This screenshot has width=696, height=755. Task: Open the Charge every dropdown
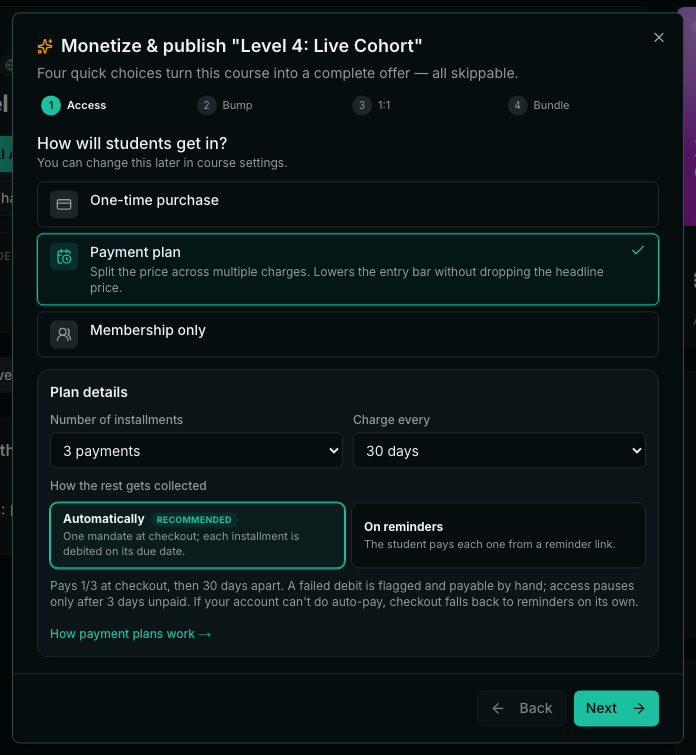click(499, 451)
